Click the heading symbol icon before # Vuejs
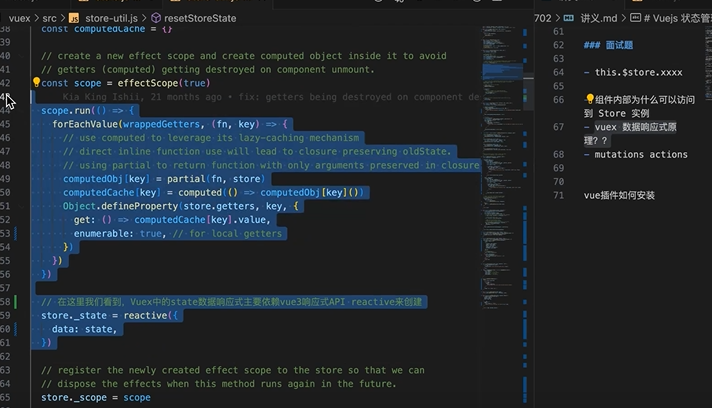Screen dimensions: 712x408 point(636,18)
